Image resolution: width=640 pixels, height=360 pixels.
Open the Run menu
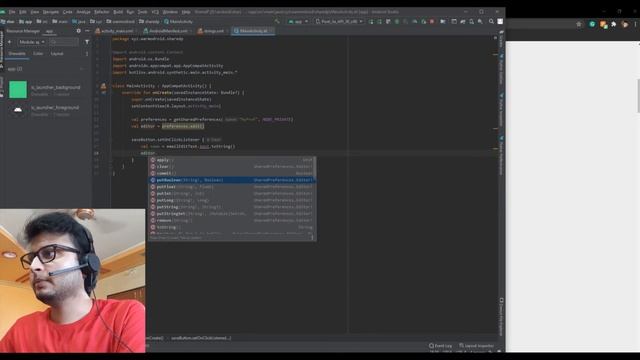pos(130,12)
